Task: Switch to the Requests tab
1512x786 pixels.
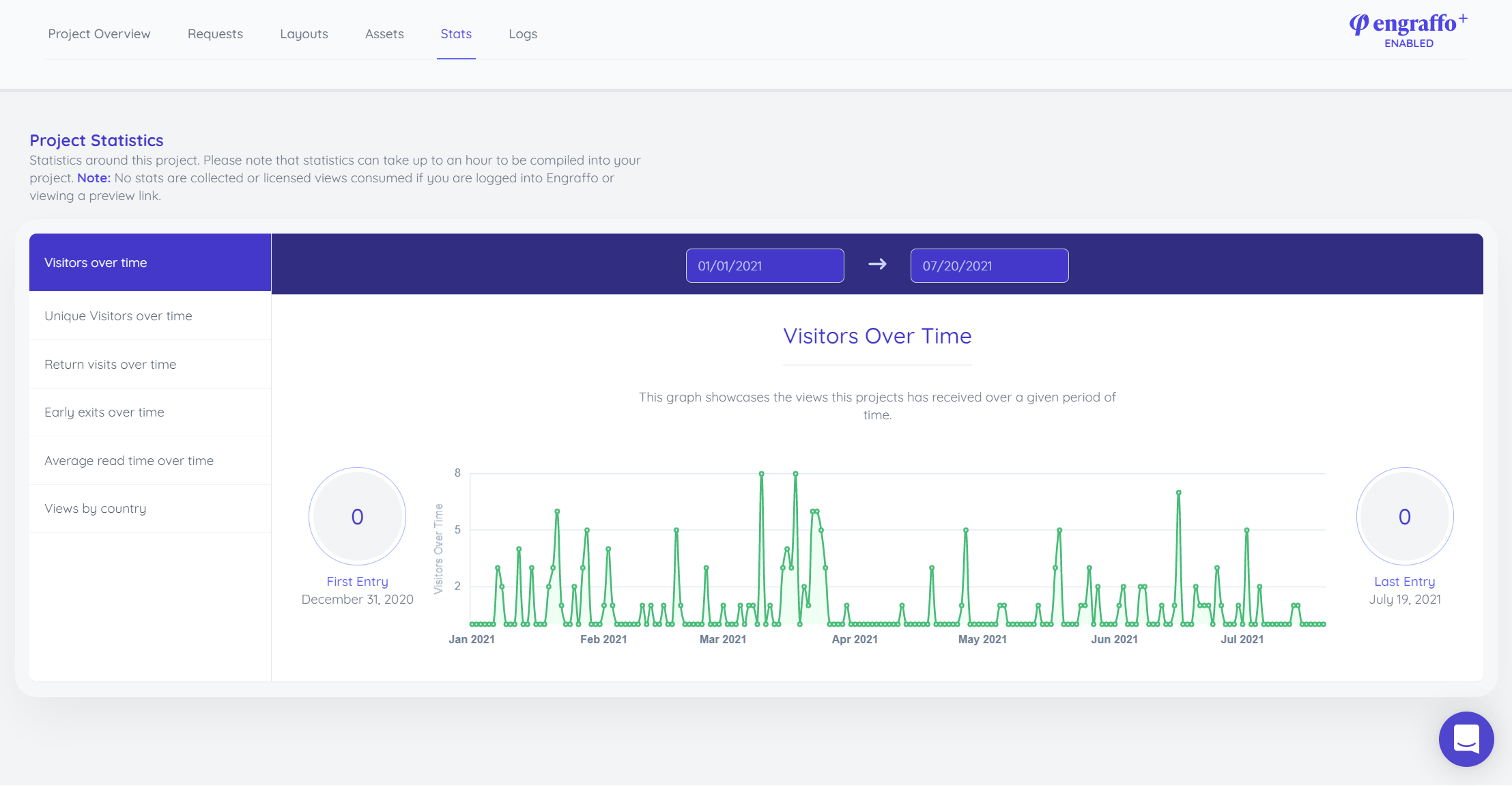Action: point(215,34)
